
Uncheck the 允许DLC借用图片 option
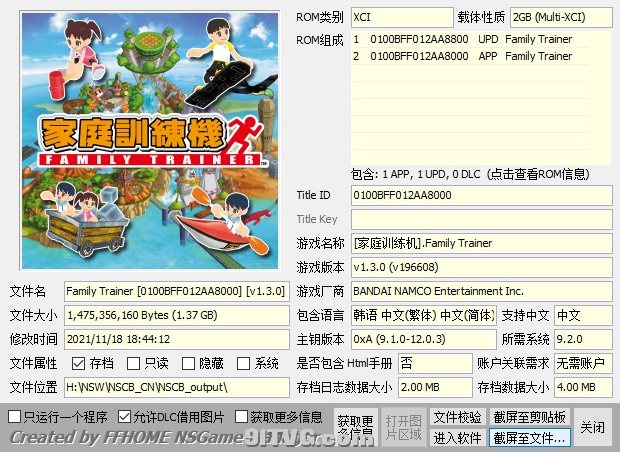[x=124, y=416]
